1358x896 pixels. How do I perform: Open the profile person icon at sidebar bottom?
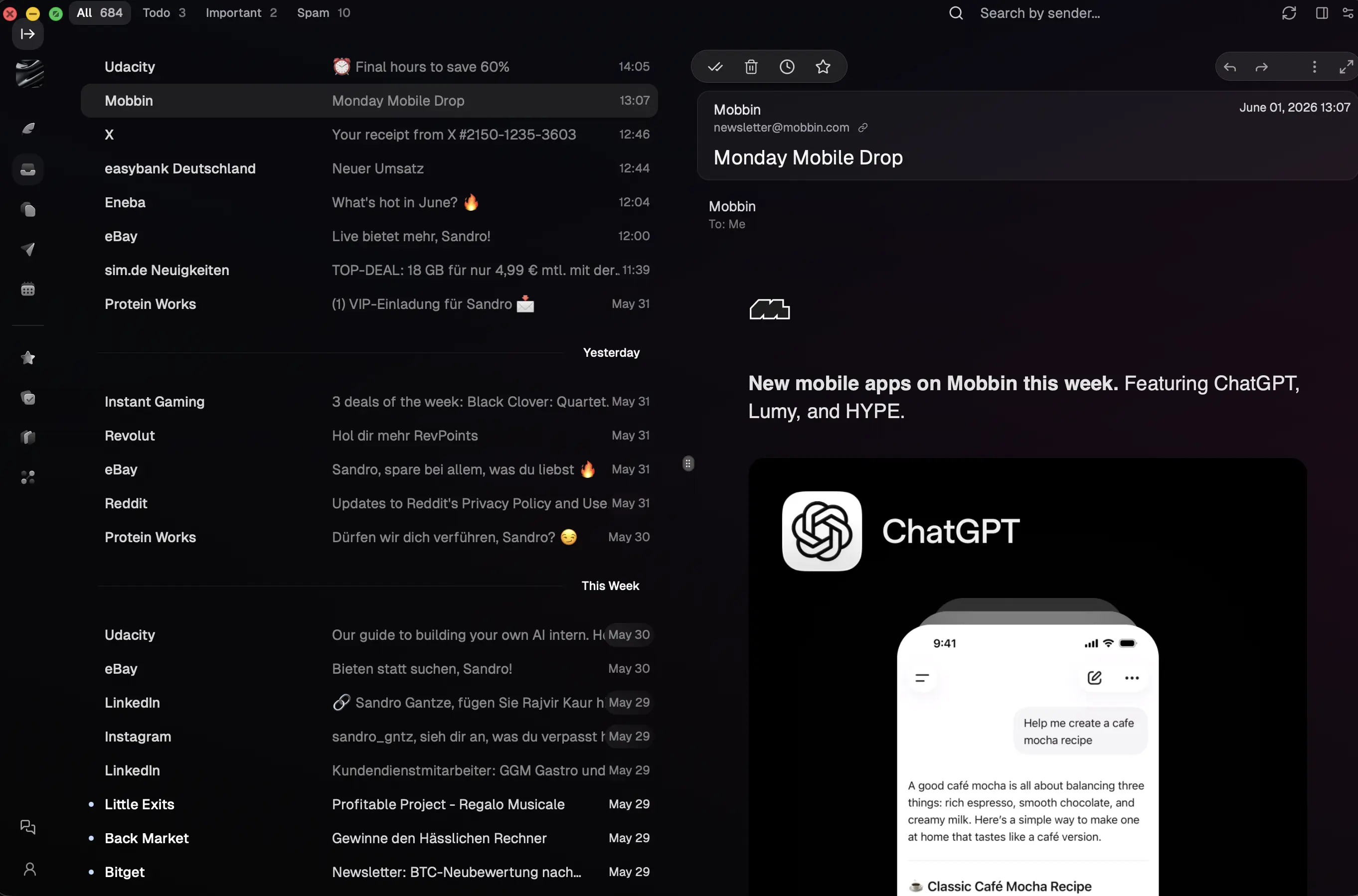[x=30, y=869]
